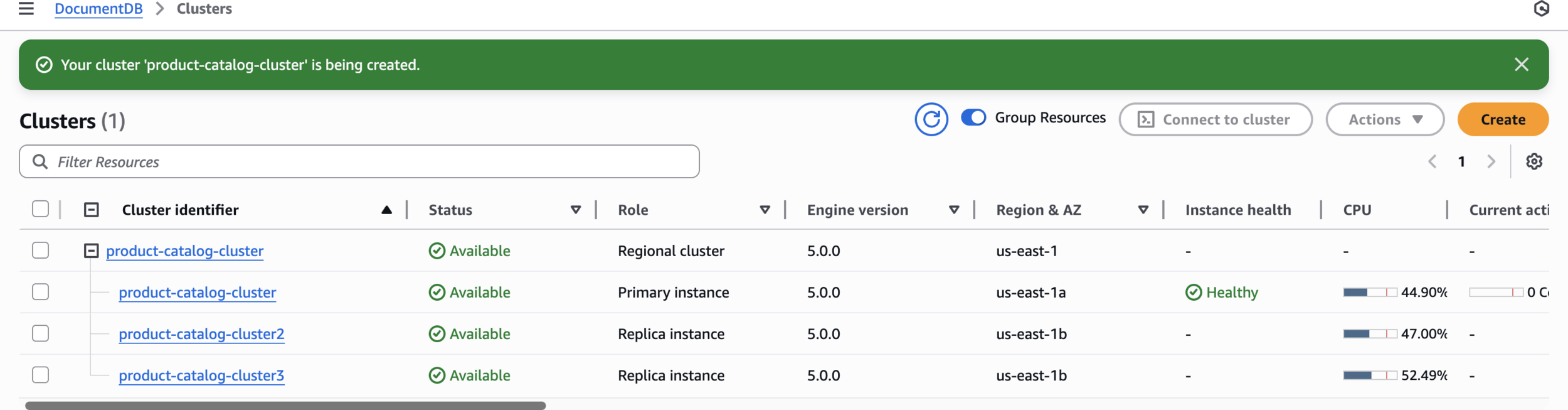
Task: Open the regional product-catalog-cluster link
Action: click(x=185, y=251)
